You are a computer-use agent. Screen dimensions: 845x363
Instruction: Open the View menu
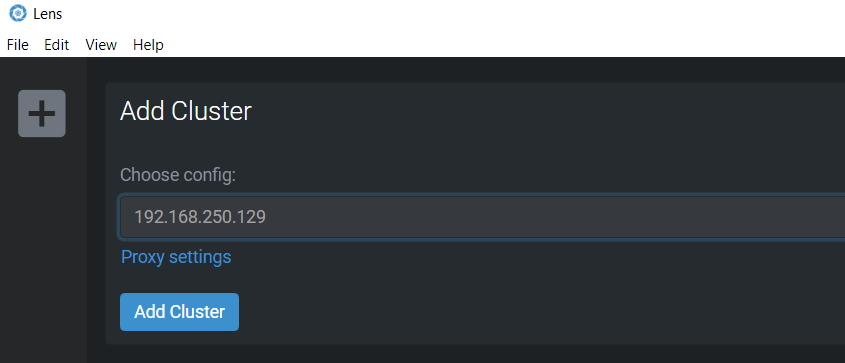[x=101, y=45]
